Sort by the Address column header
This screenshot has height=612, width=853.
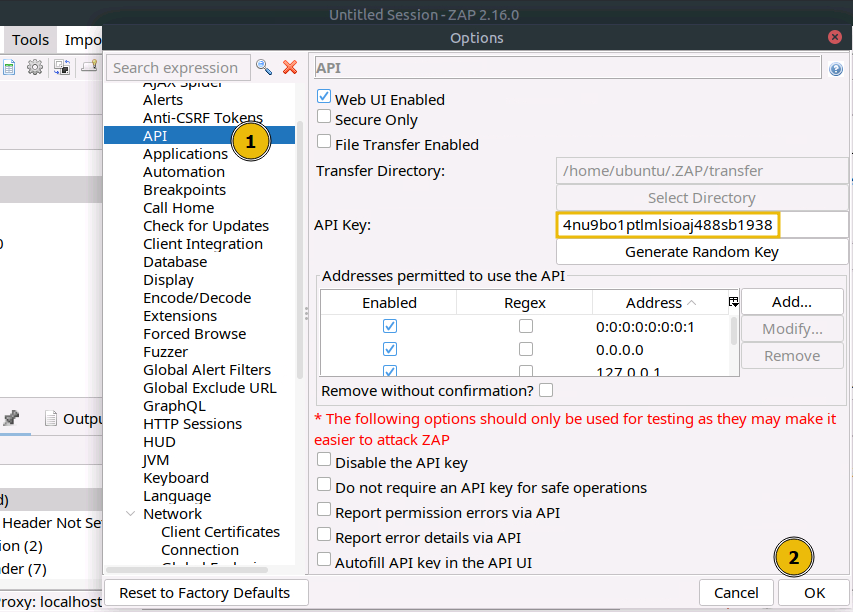pos(660,302)
